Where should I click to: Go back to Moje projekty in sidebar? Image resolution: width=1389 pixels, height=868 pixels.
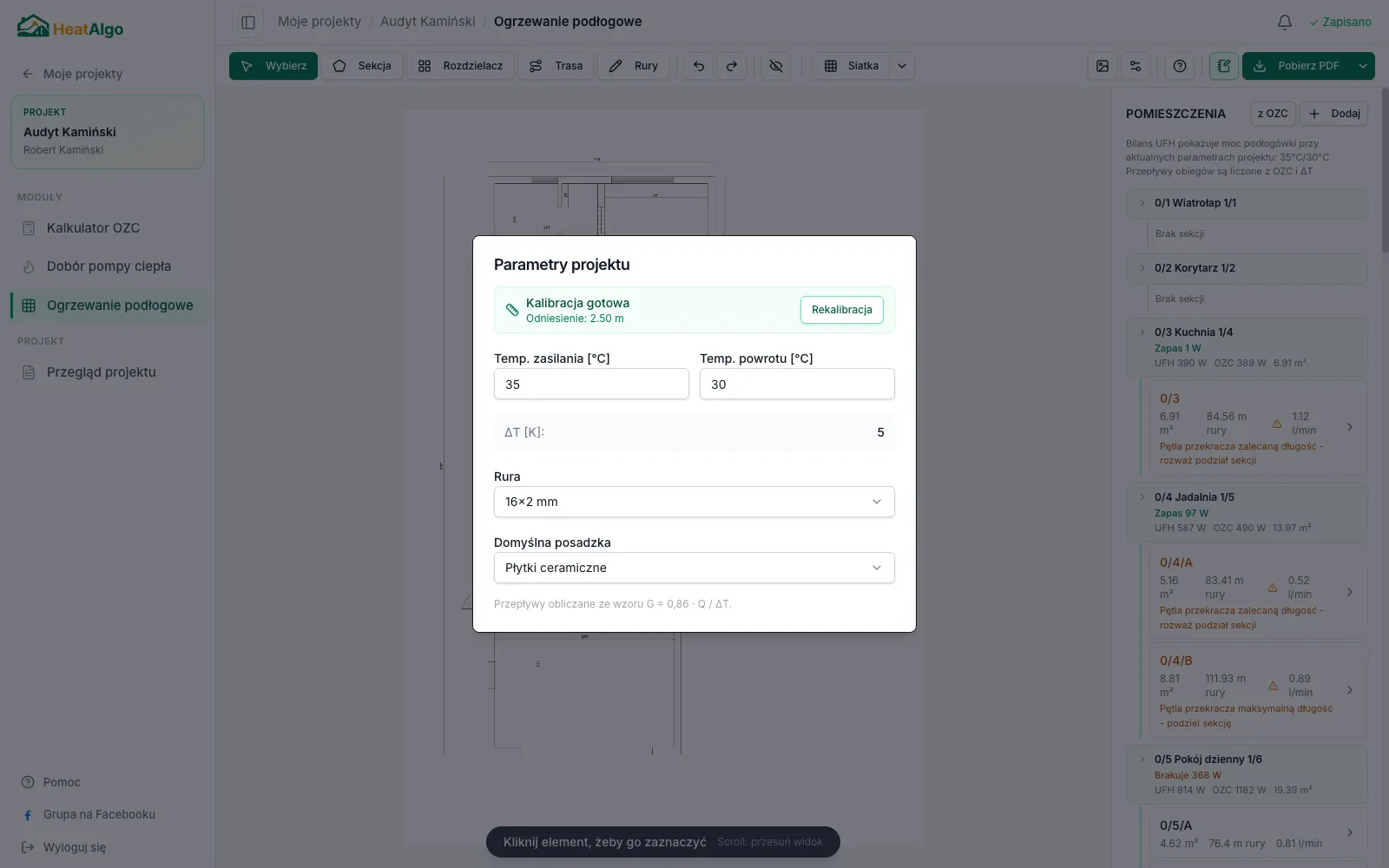(x=73, y=74)
